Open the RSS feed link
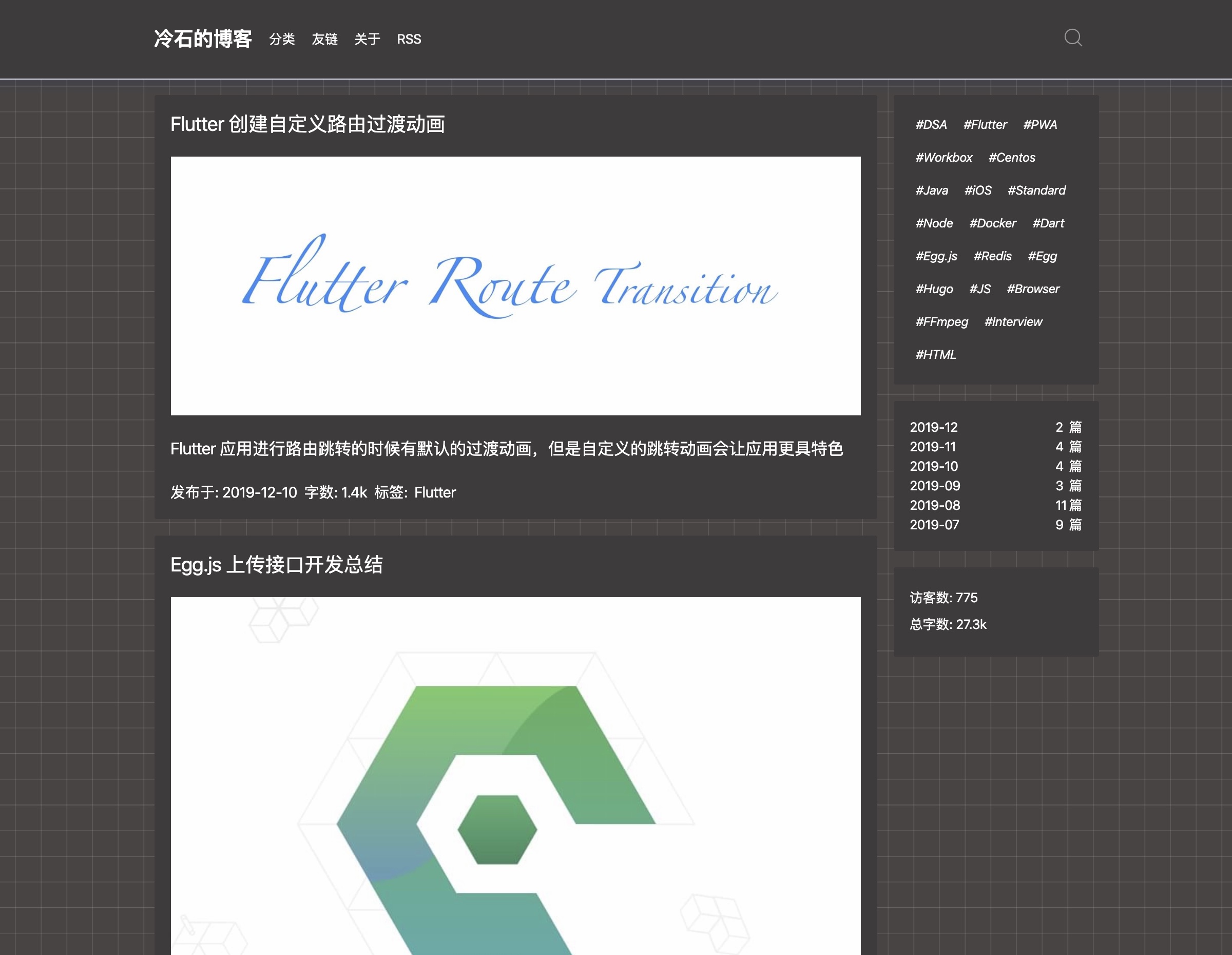1232x955 pixels. pos(409,40)
